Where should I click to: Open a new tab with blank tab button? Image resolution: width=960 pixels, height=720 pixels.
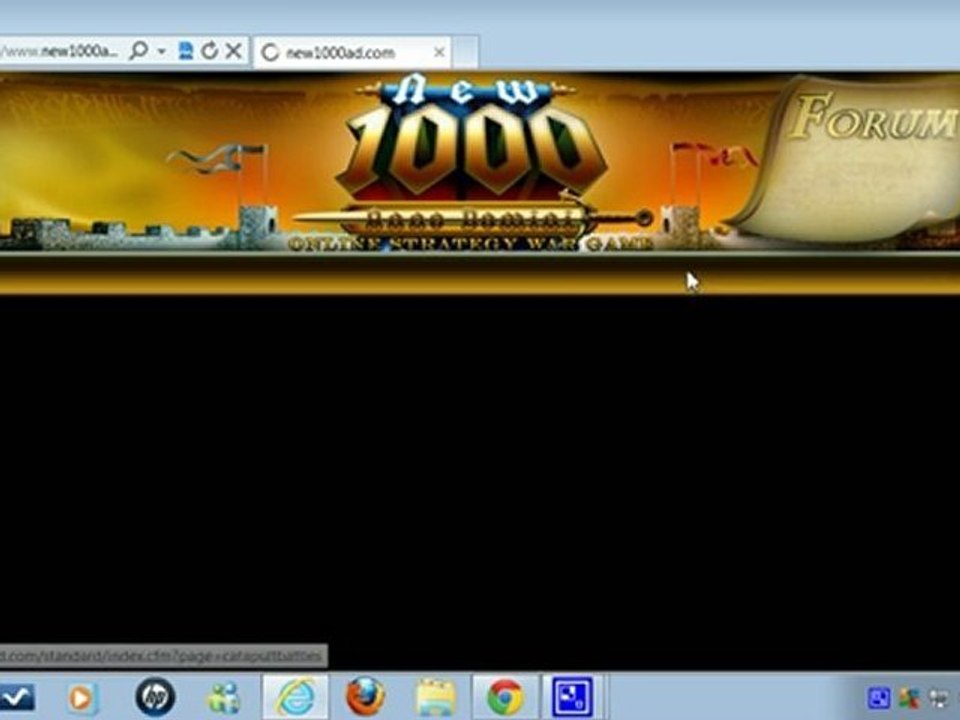[x=465, y=53]
